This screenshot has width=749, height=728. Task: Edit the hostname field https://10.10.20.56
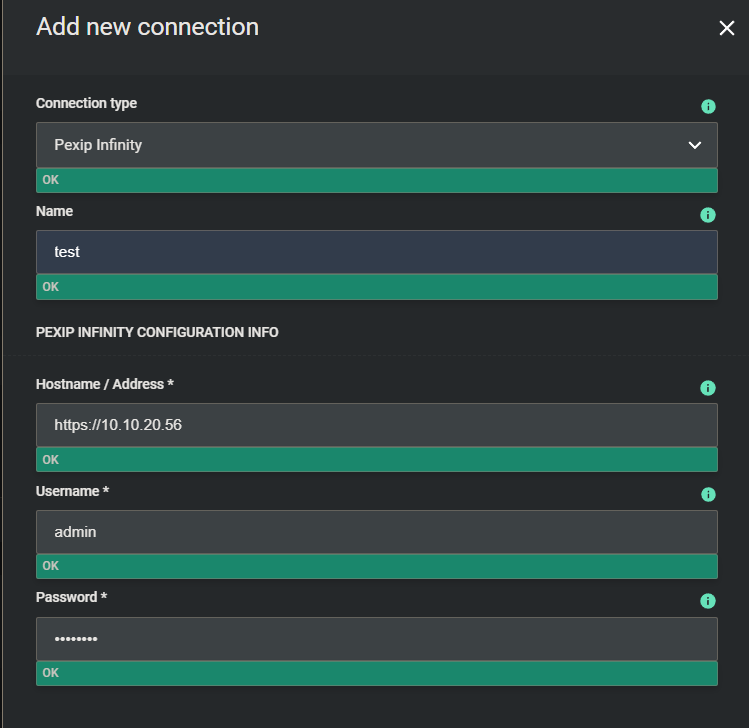376,425
